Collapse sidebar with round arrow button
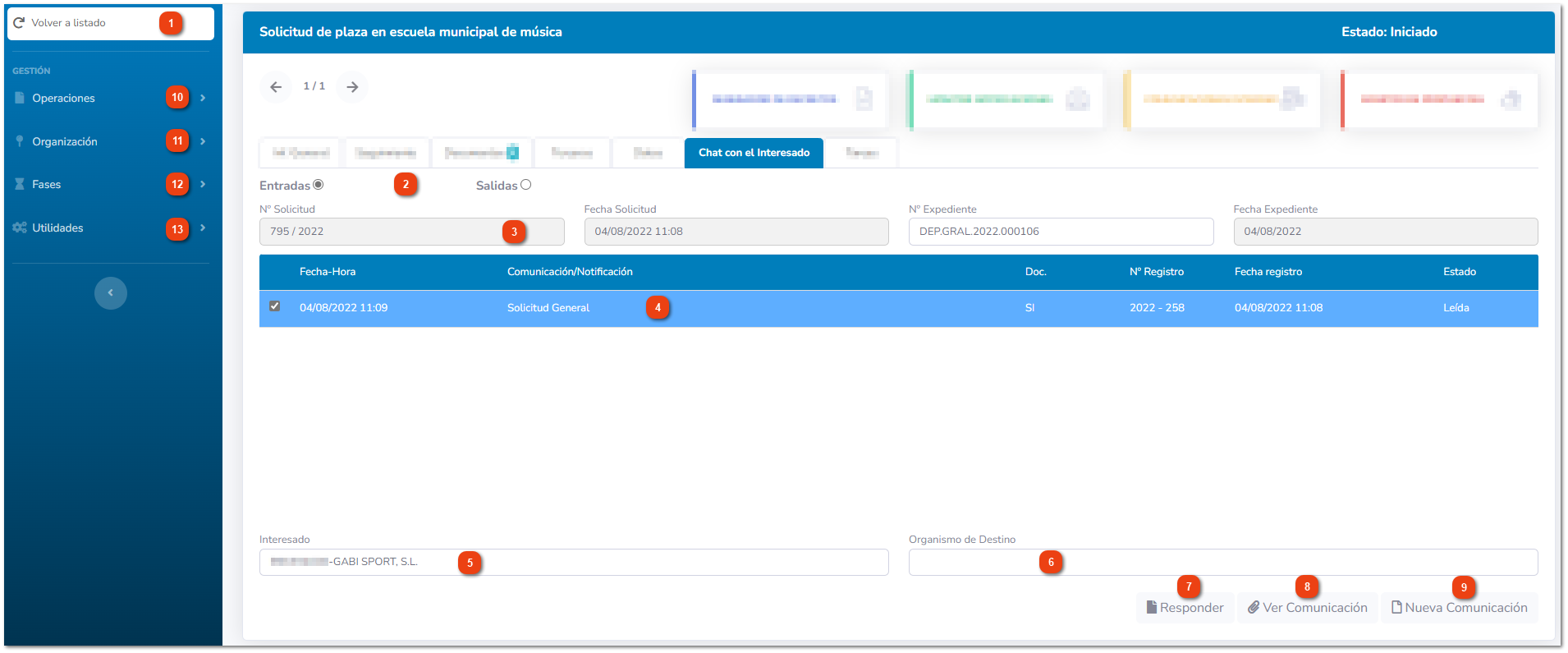1568x653 pixels. [111, 293]
